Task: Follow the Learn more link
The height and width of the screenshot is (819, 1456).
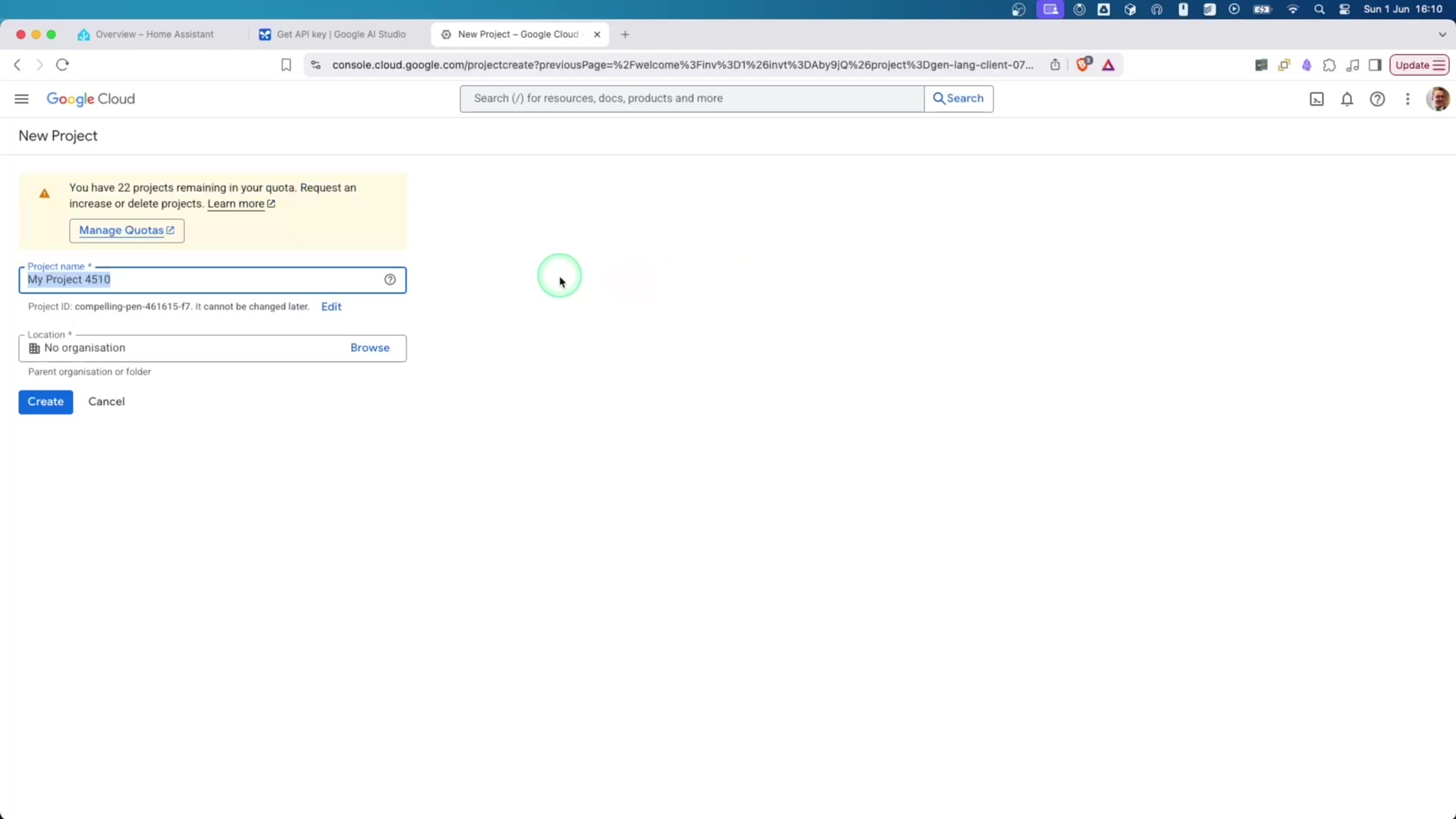Action: tap(236, 203)
